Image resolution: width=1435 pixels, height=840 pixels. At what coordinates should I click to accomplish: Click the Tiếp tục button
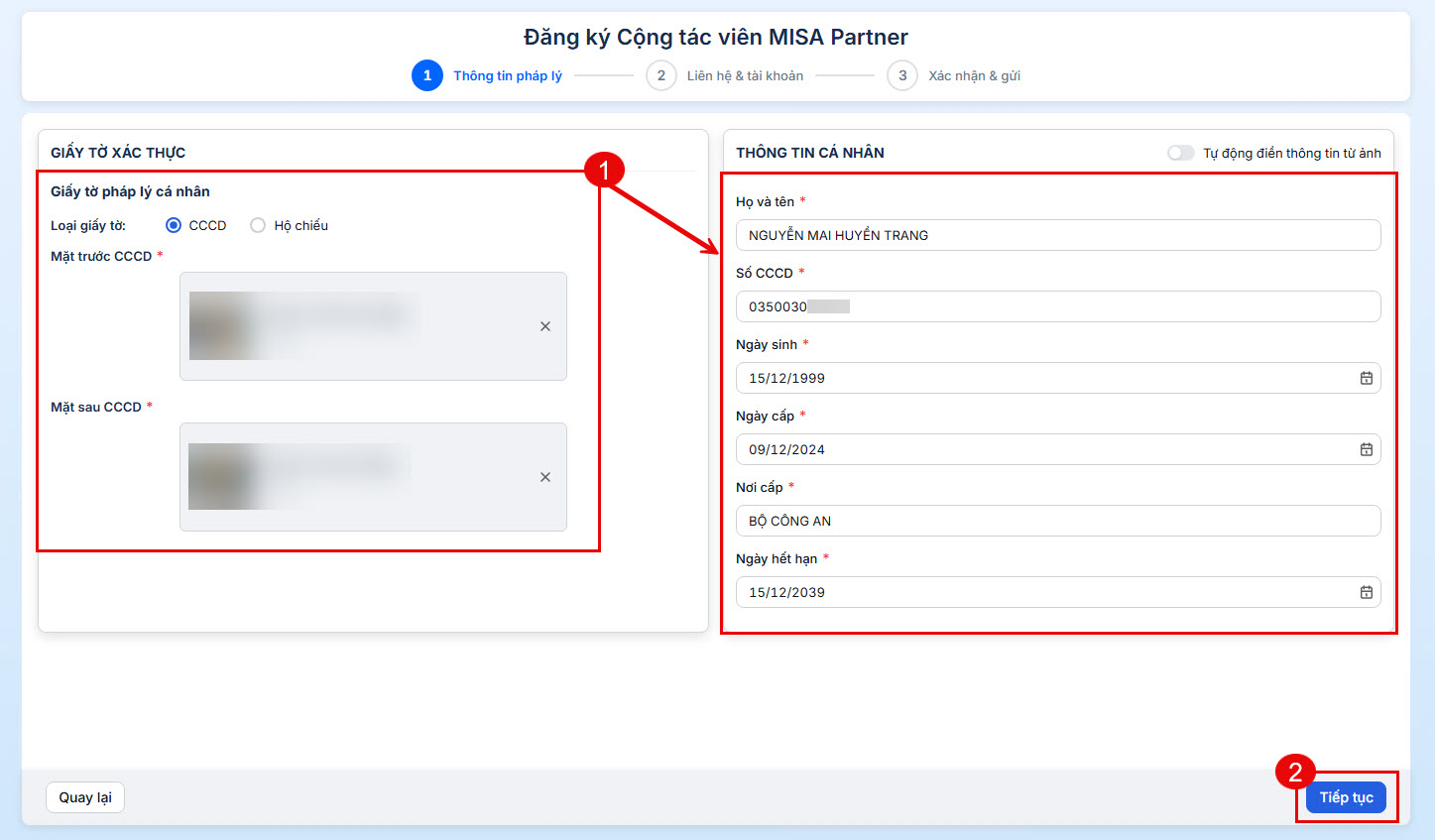1346,797
